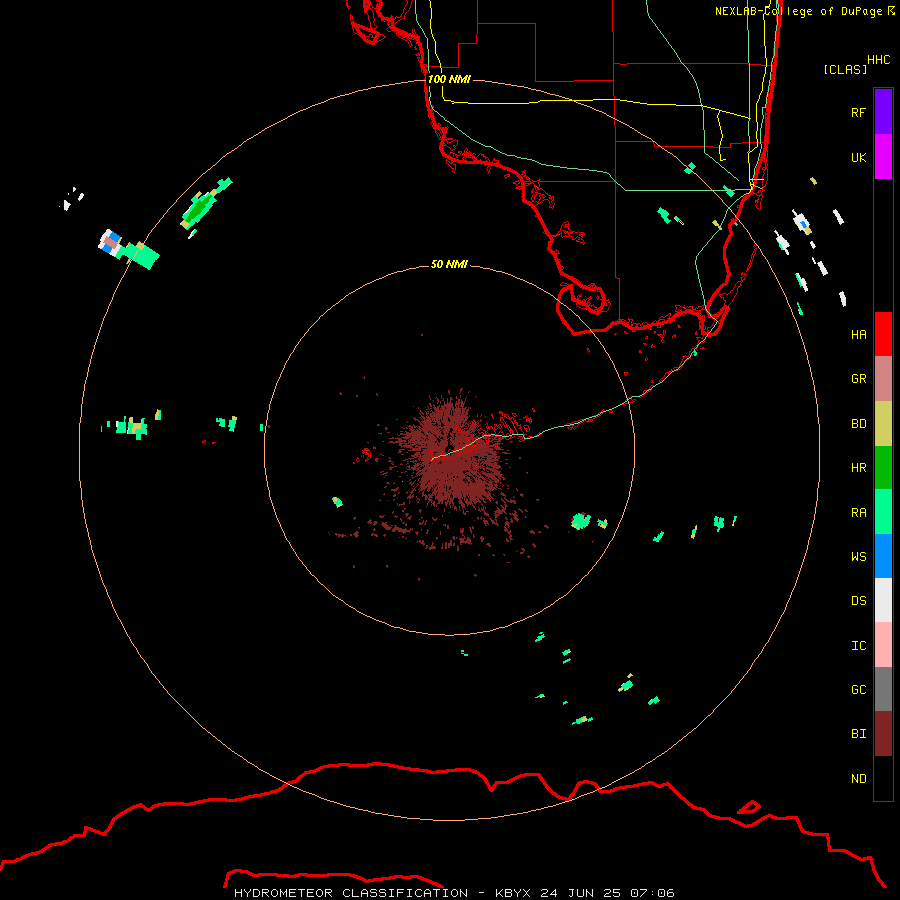Select the yellow BD legend swatch
900x900 pixels.
(x=883, y=424)
